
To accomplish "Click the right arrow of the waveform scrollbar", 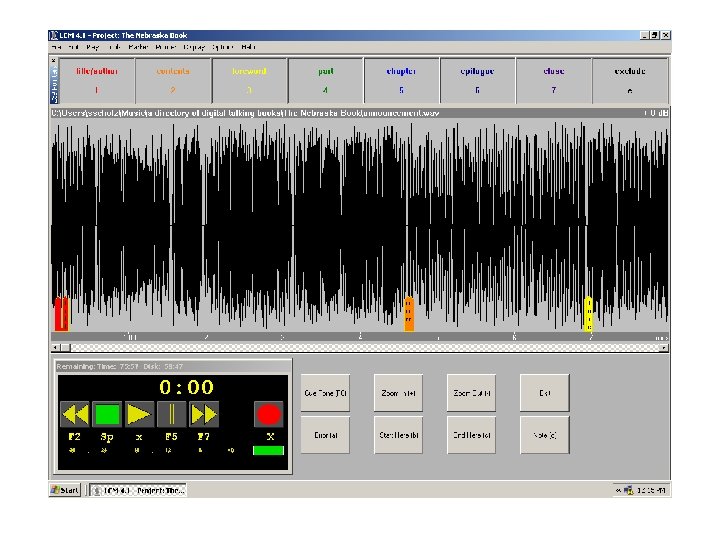I will tap(664, 348).
